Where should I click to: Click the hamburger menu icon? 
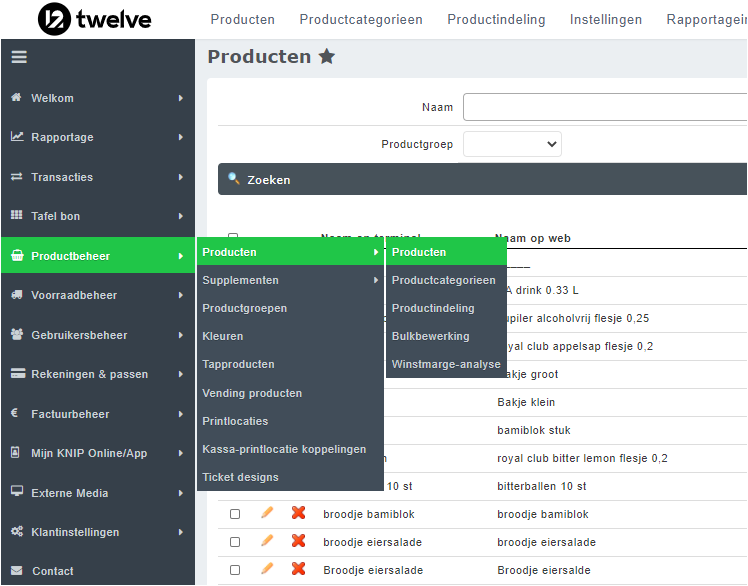coord(19,57)
